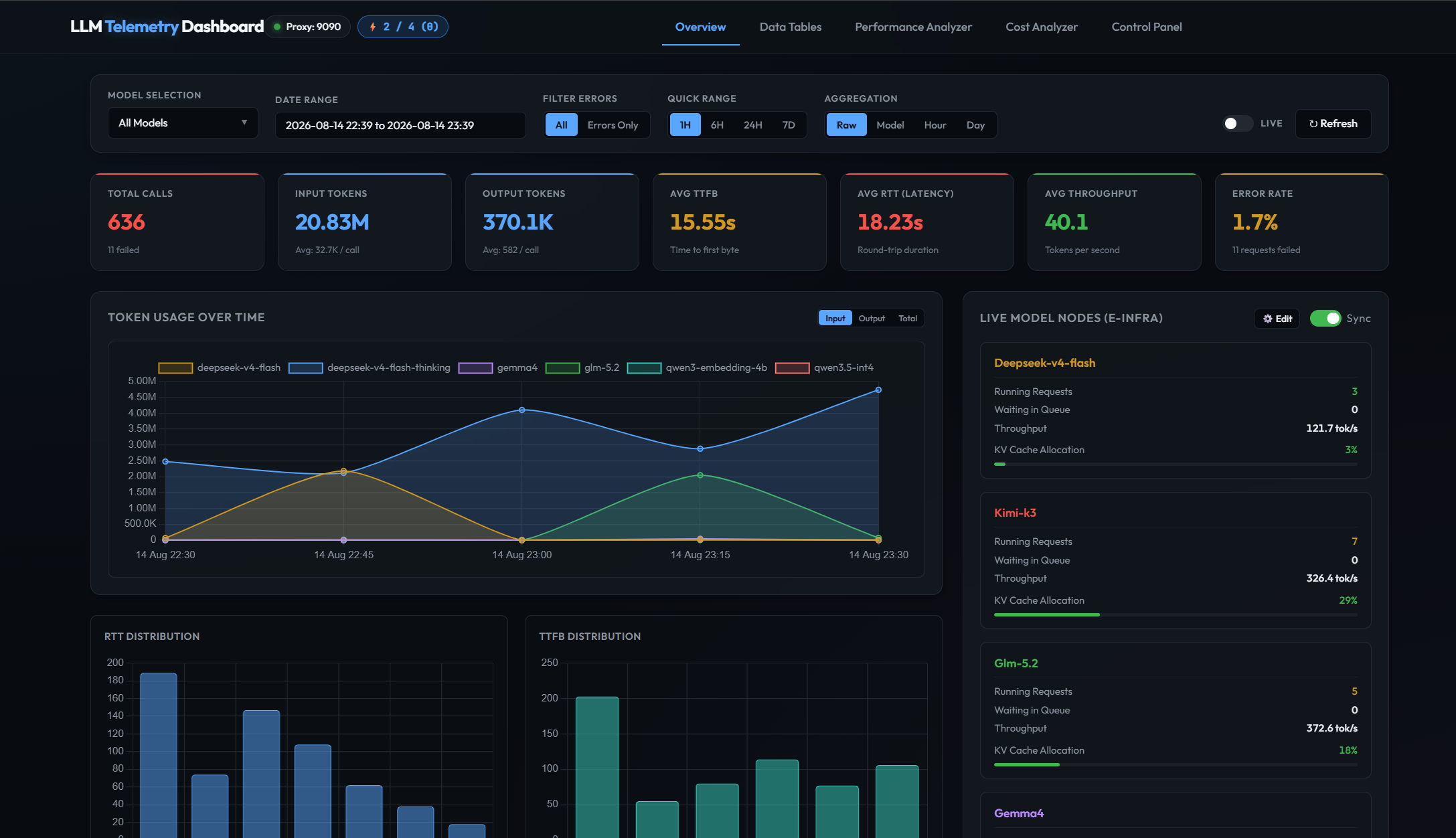The height and width of the screenshot is (838, 1456).
Task: Show Input tokens in the chart
Action: (x=835, y=319)
